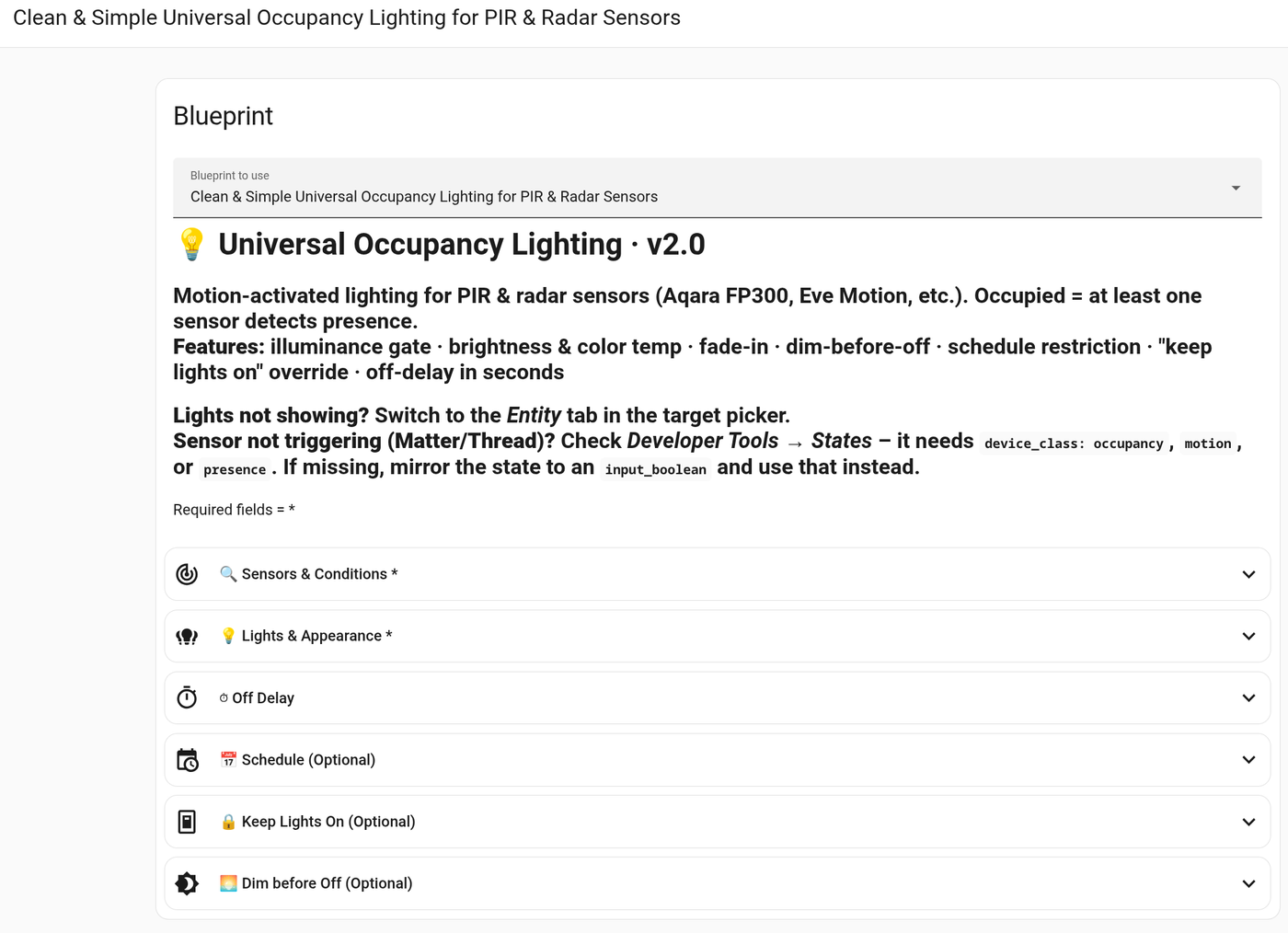Viewport: 1288px width, 933px height.
Task: Select the Blueprint to use combo field
Action: click(718, 188)
